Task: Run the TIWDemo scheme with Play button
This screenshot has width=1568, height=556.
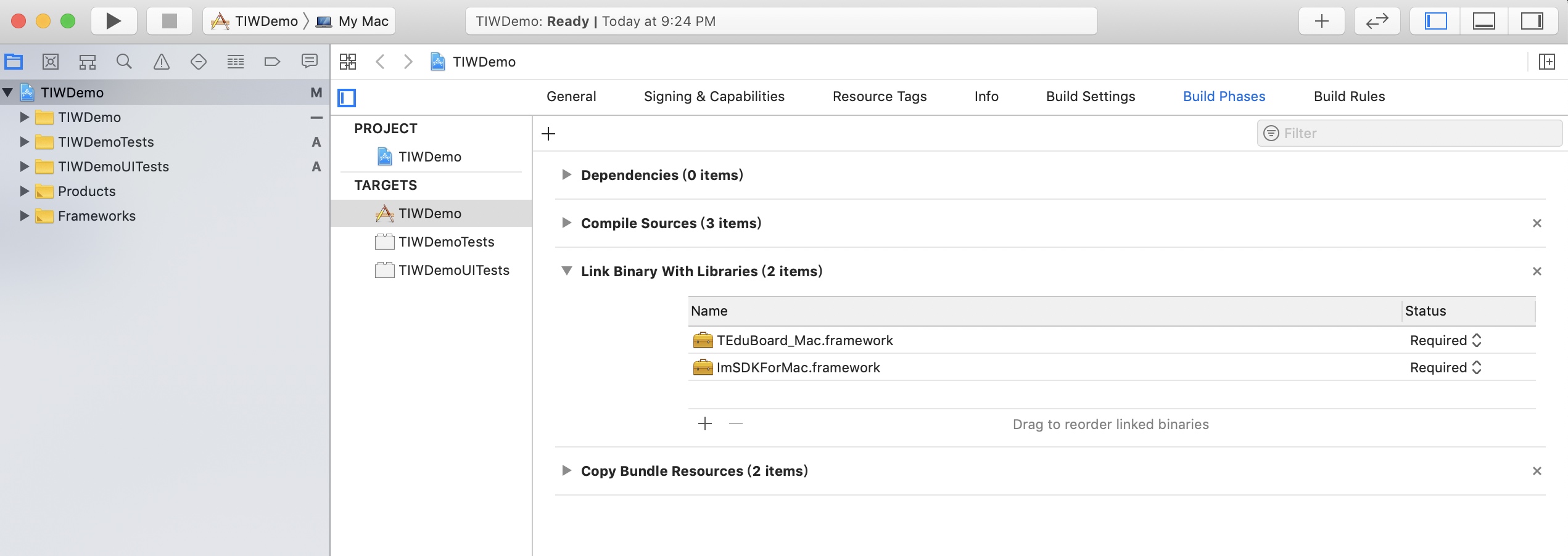Action: pos(113,21)
